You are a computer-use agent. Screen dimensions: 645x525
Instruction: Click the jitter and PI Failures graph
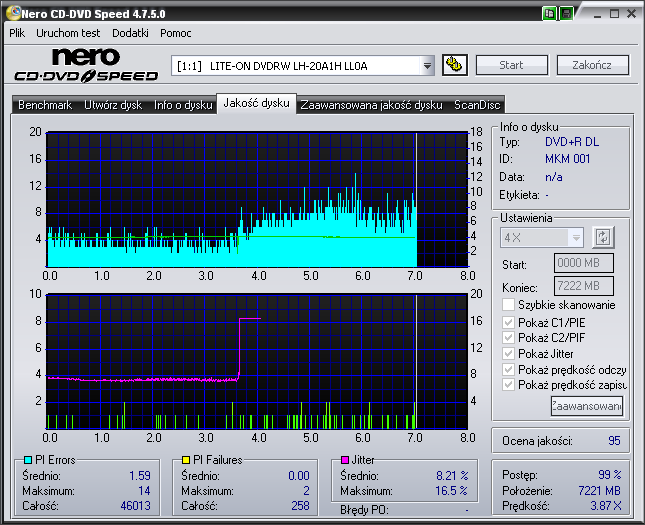pyautogui.click(x=257, y=361)
